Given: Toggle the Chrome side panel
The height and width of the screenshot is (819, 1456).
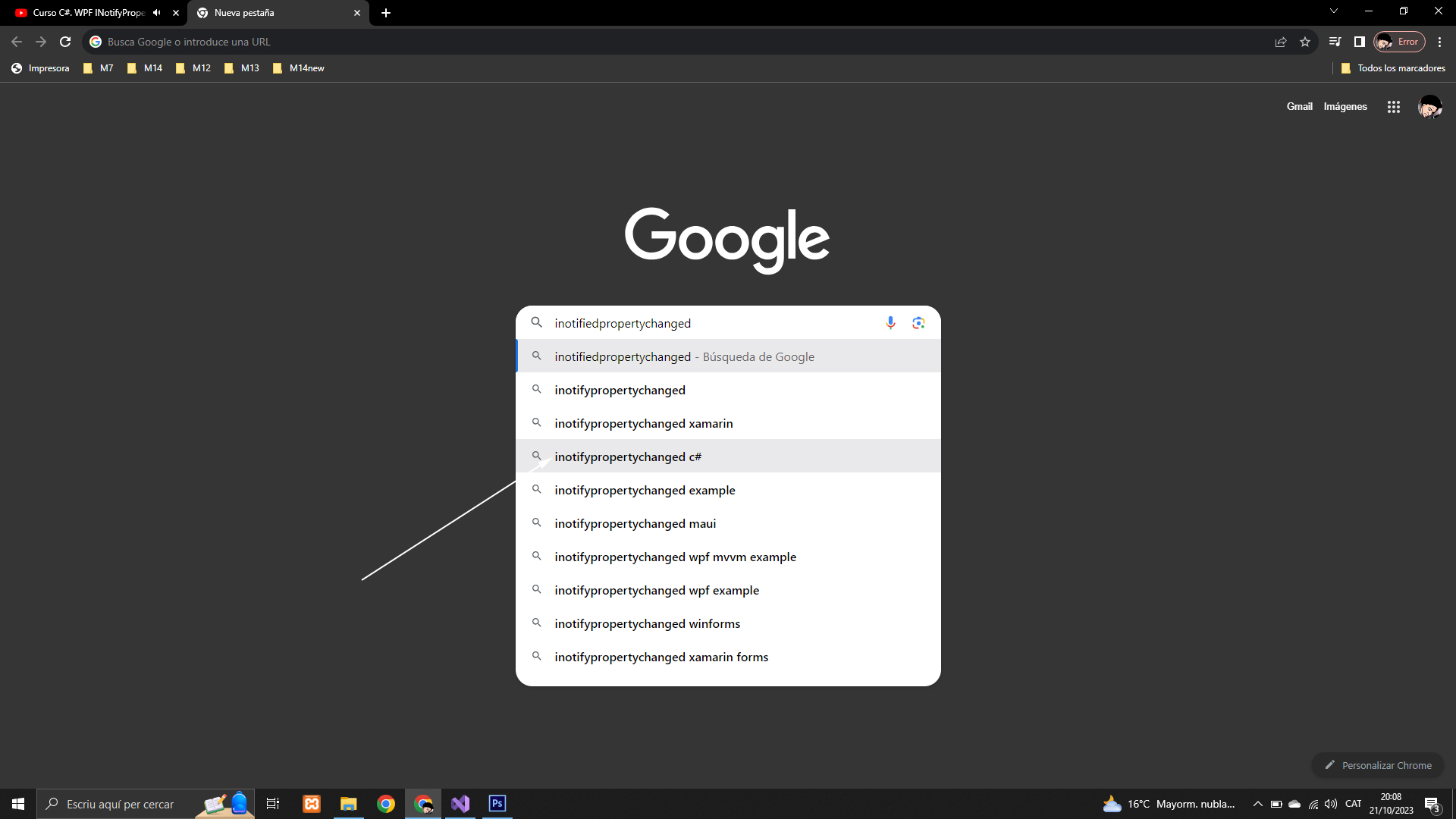Looking at the screenshot, I should coord(1360,42).
